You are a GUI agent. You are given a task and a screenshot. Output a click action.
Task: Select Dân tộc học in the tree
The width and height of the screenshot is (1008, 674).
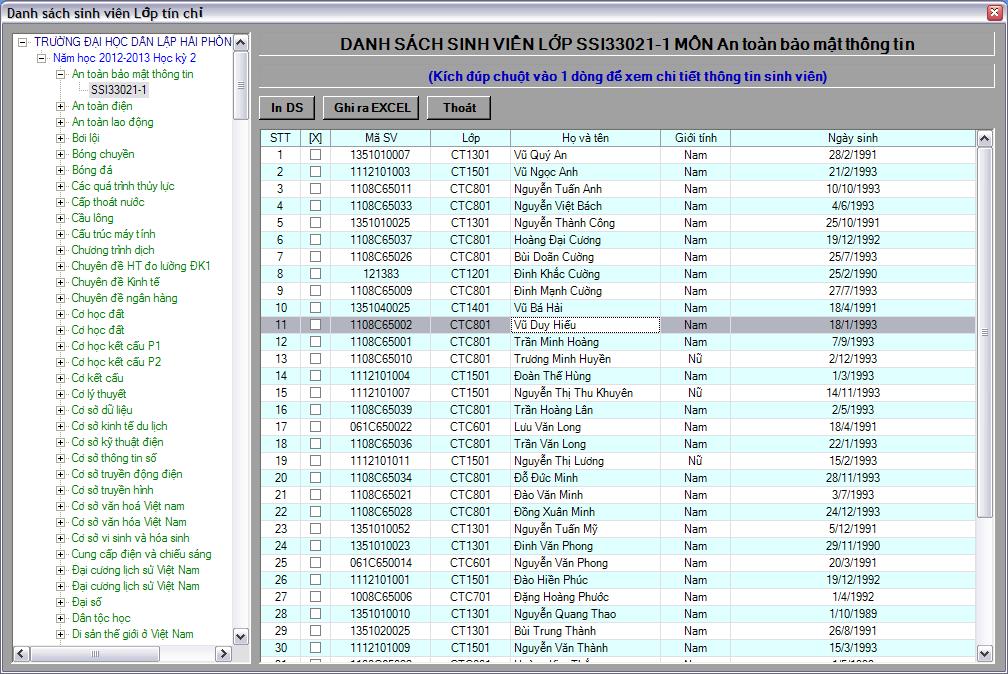[x=101, y=618]
